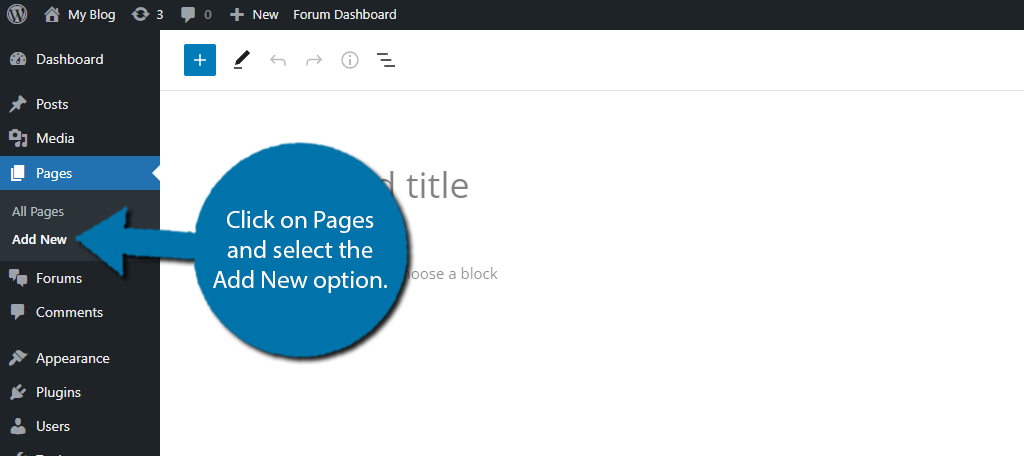Click the Plugins plug icon

[18, 393]
